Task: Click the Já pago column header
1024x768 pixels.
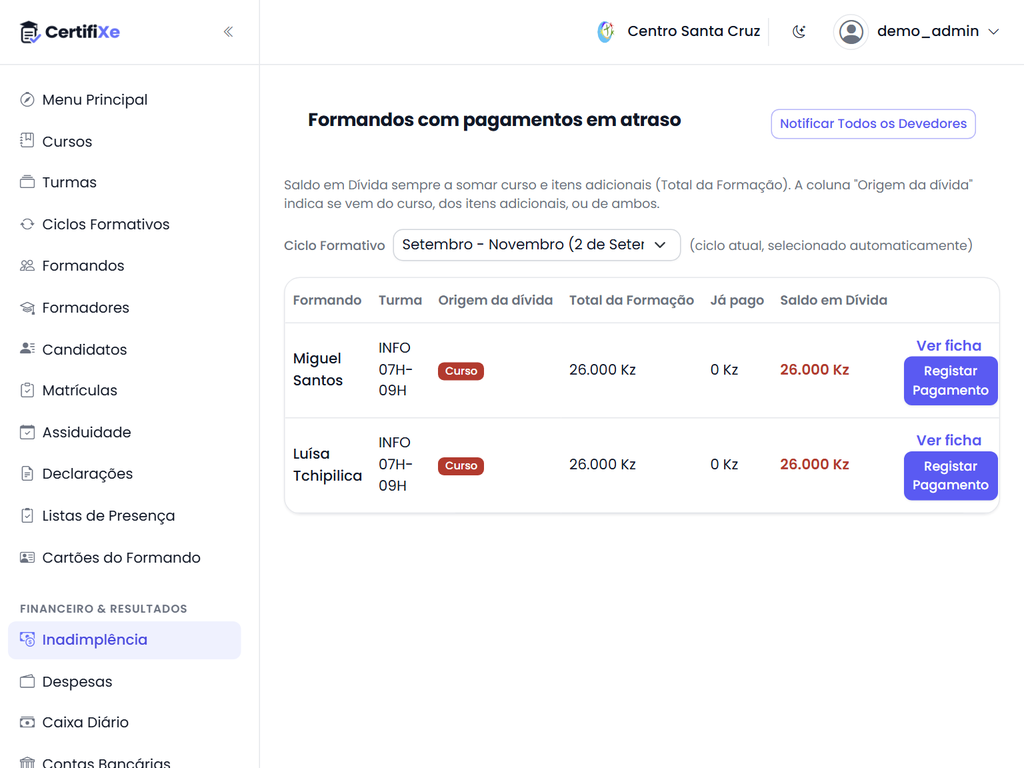Action: point(737,300)
